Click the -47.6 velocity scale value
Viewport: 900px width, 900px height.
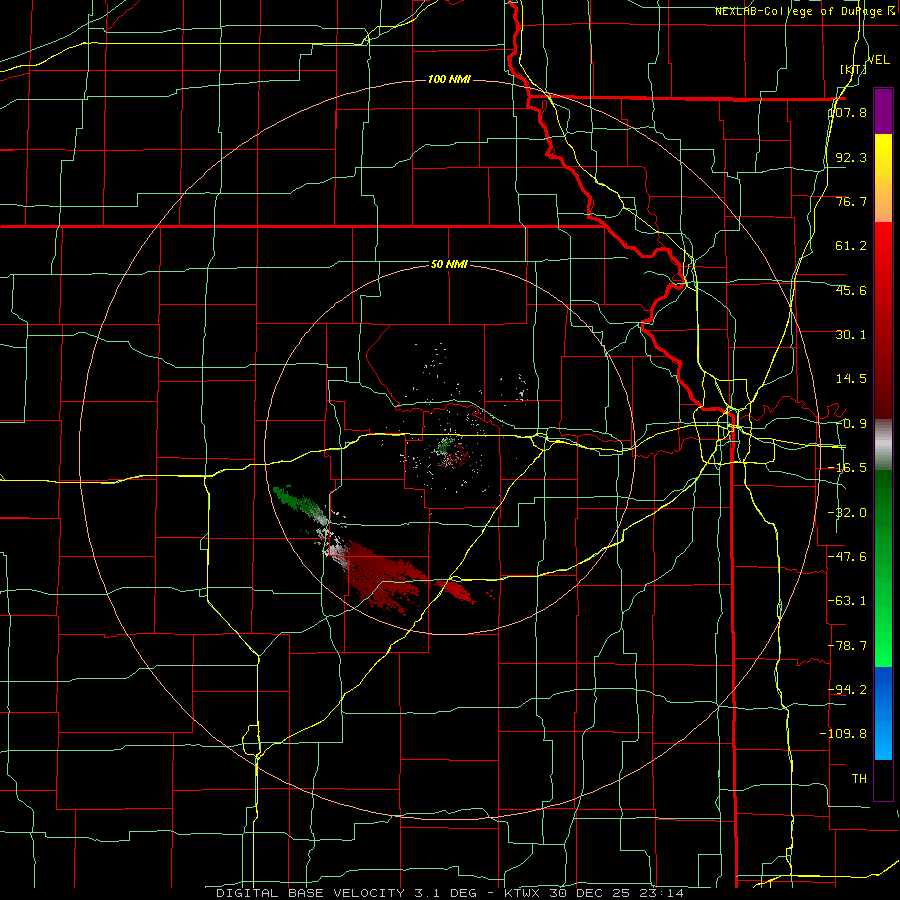[x=848, y=557]
